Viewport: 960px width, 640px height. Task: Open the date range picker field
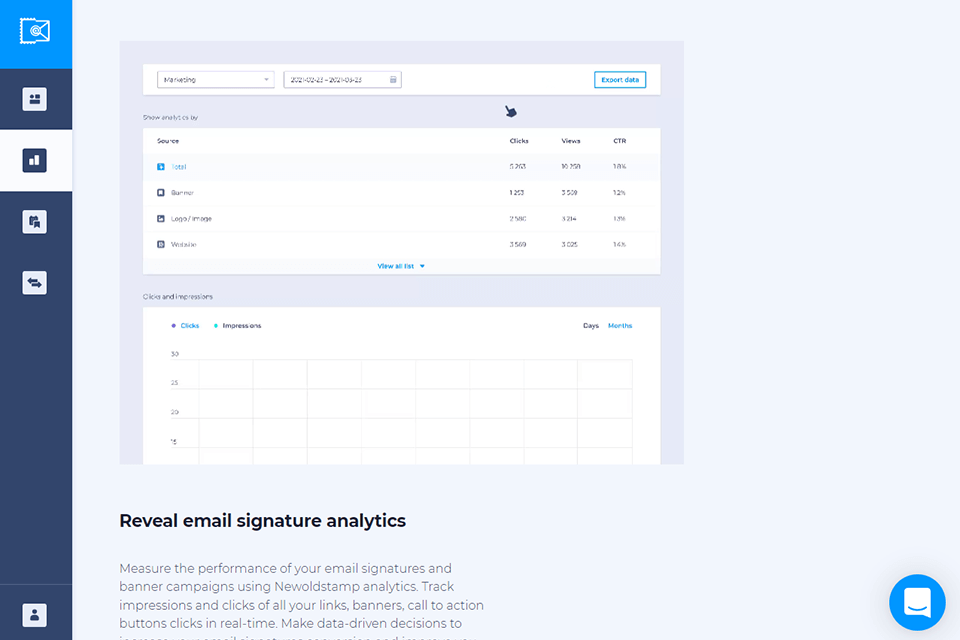point(336,80)
